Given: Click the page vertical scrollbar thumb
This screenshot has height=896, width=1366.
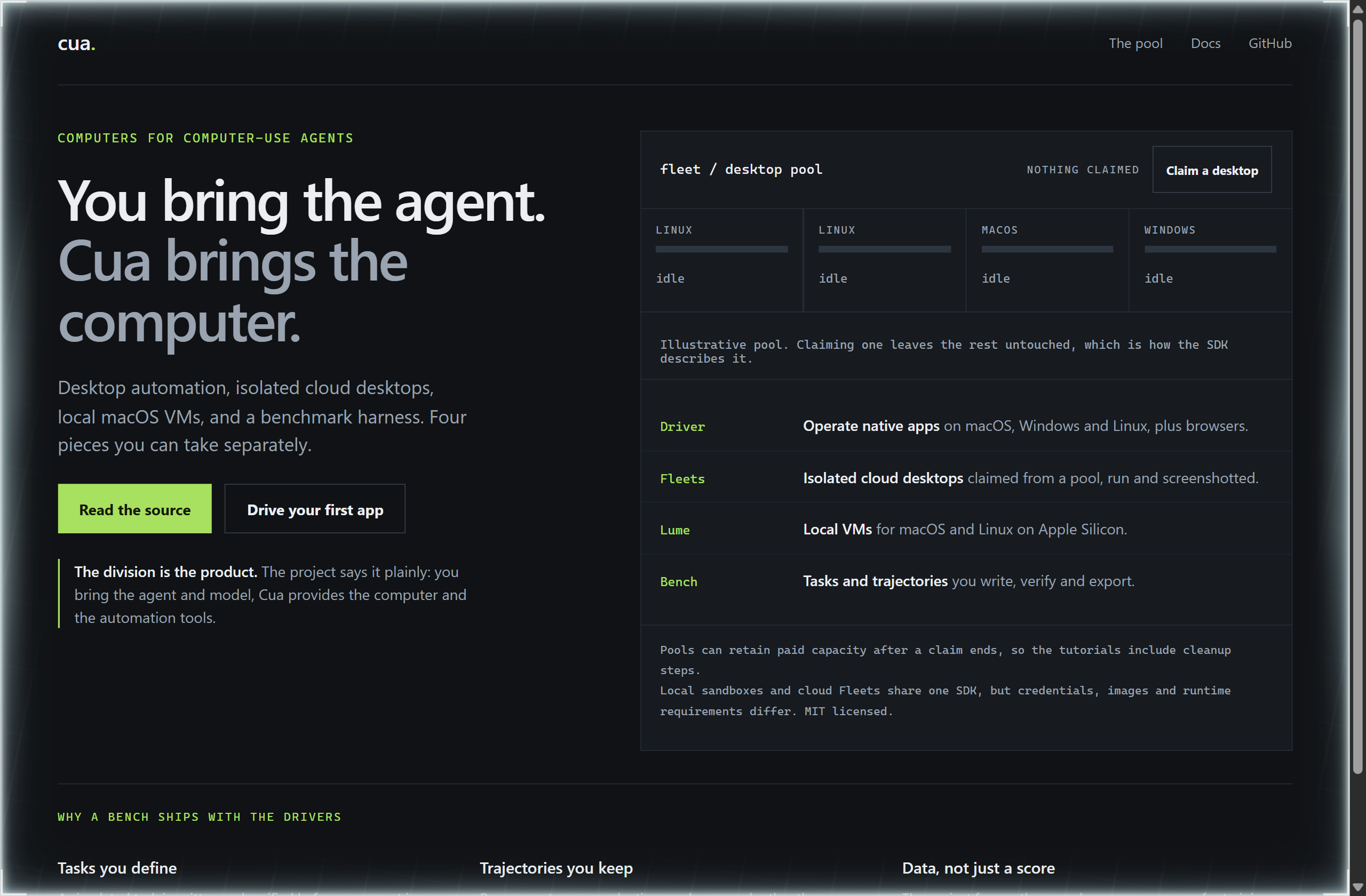Looking at the screenshot, I should [1357, 397].
